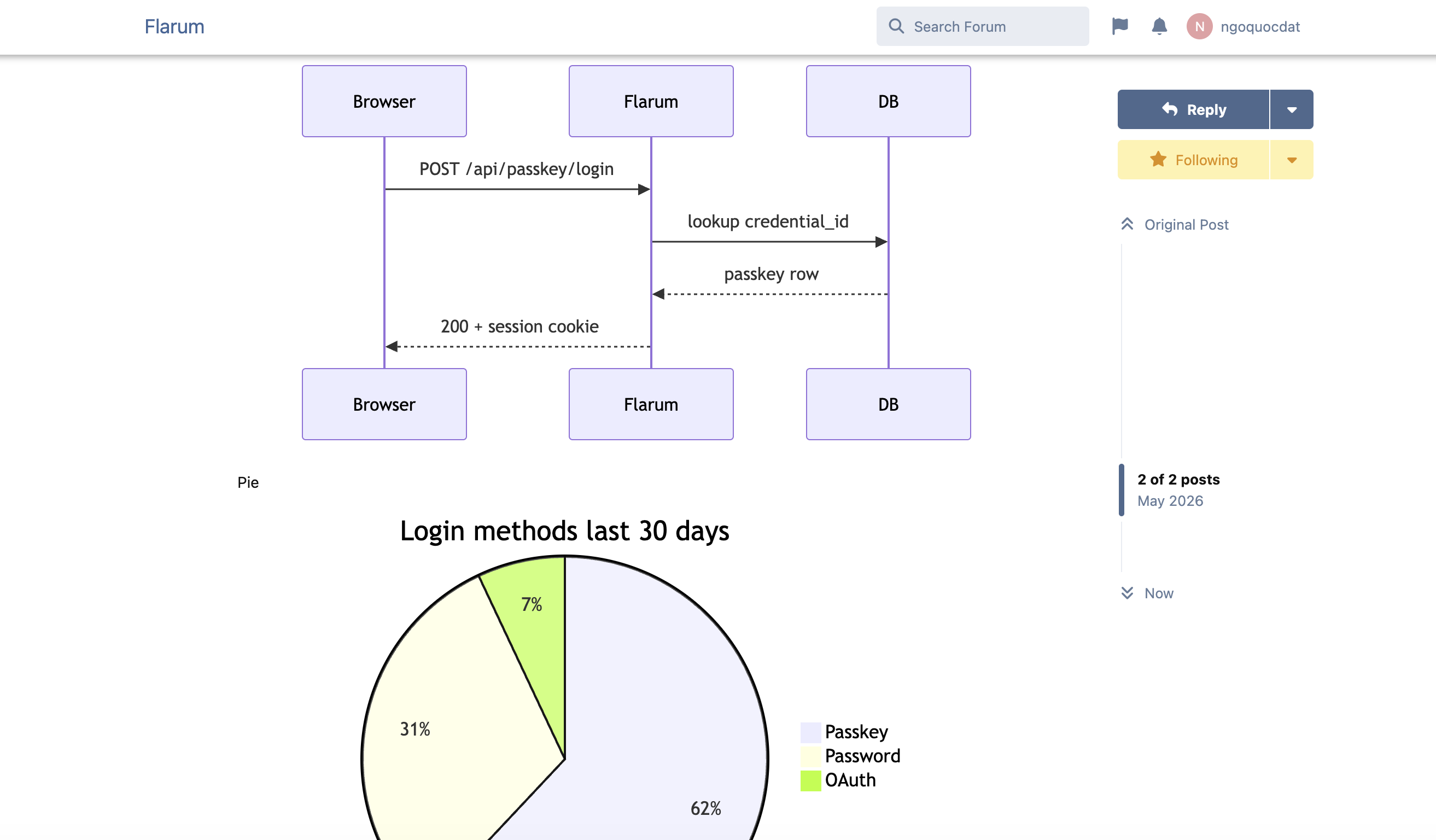Open the notifications bell
Screen dimensions: 1436x840
1159,26
